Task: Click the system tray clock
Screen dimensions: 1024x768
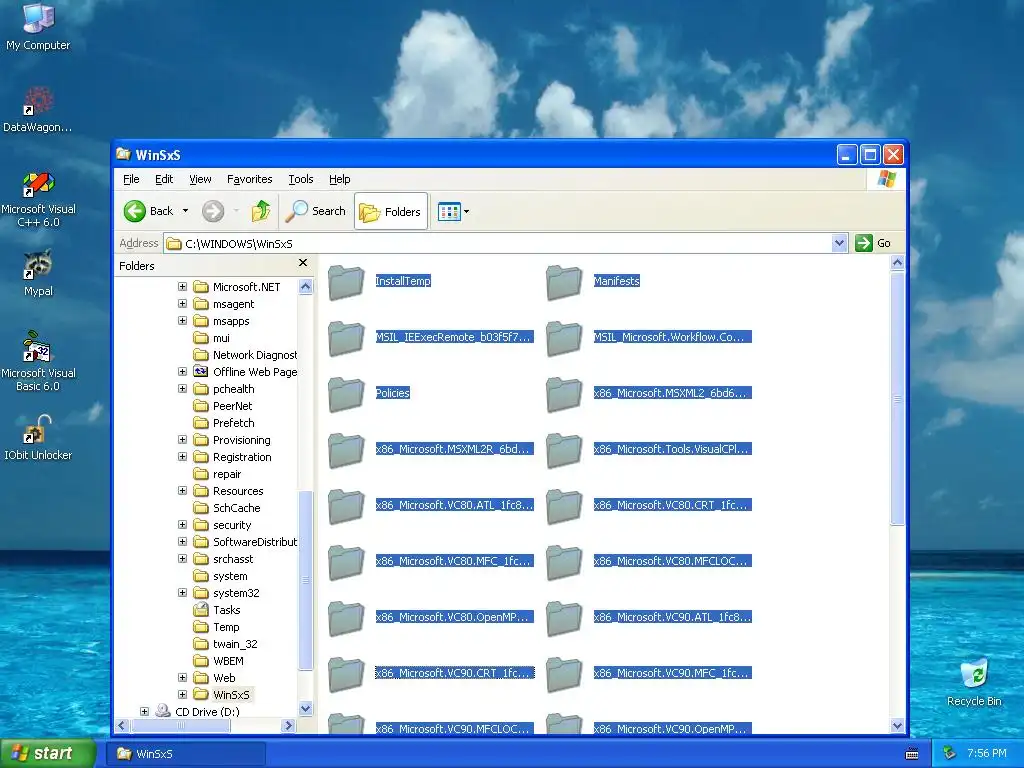Action: click(986, 753)
